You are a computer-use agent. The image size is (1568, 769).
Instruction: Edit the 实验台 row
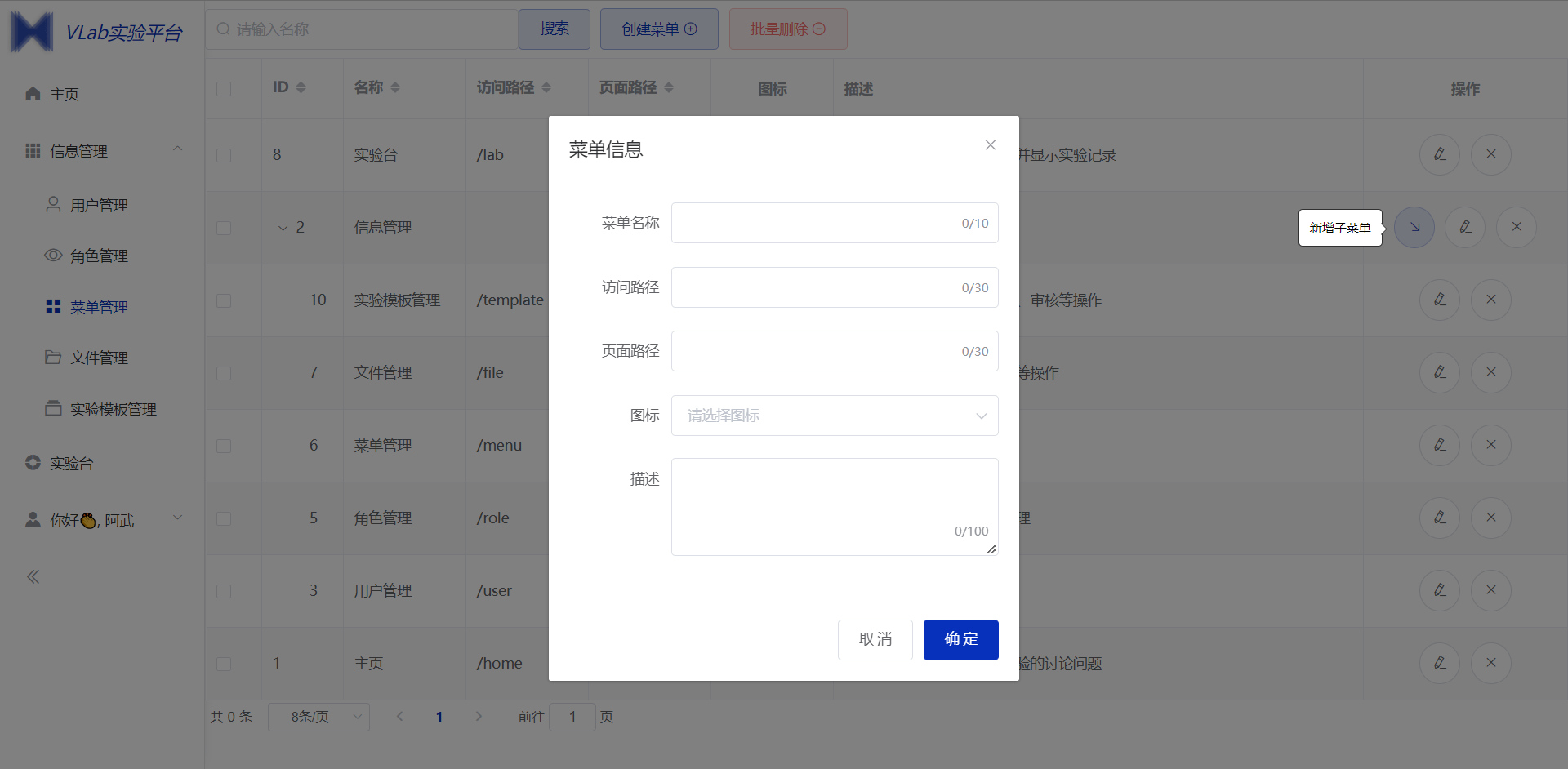click(x=1440, y=154)
